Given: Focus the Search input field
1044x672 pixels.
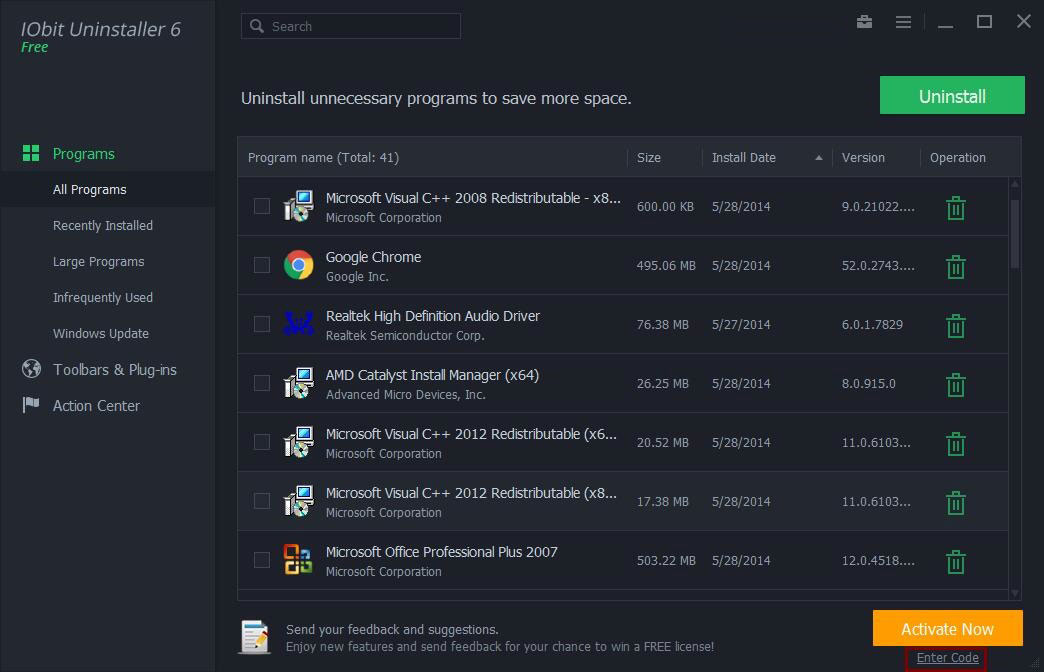Looking at the screenshot, I should (x=360, y=26).
